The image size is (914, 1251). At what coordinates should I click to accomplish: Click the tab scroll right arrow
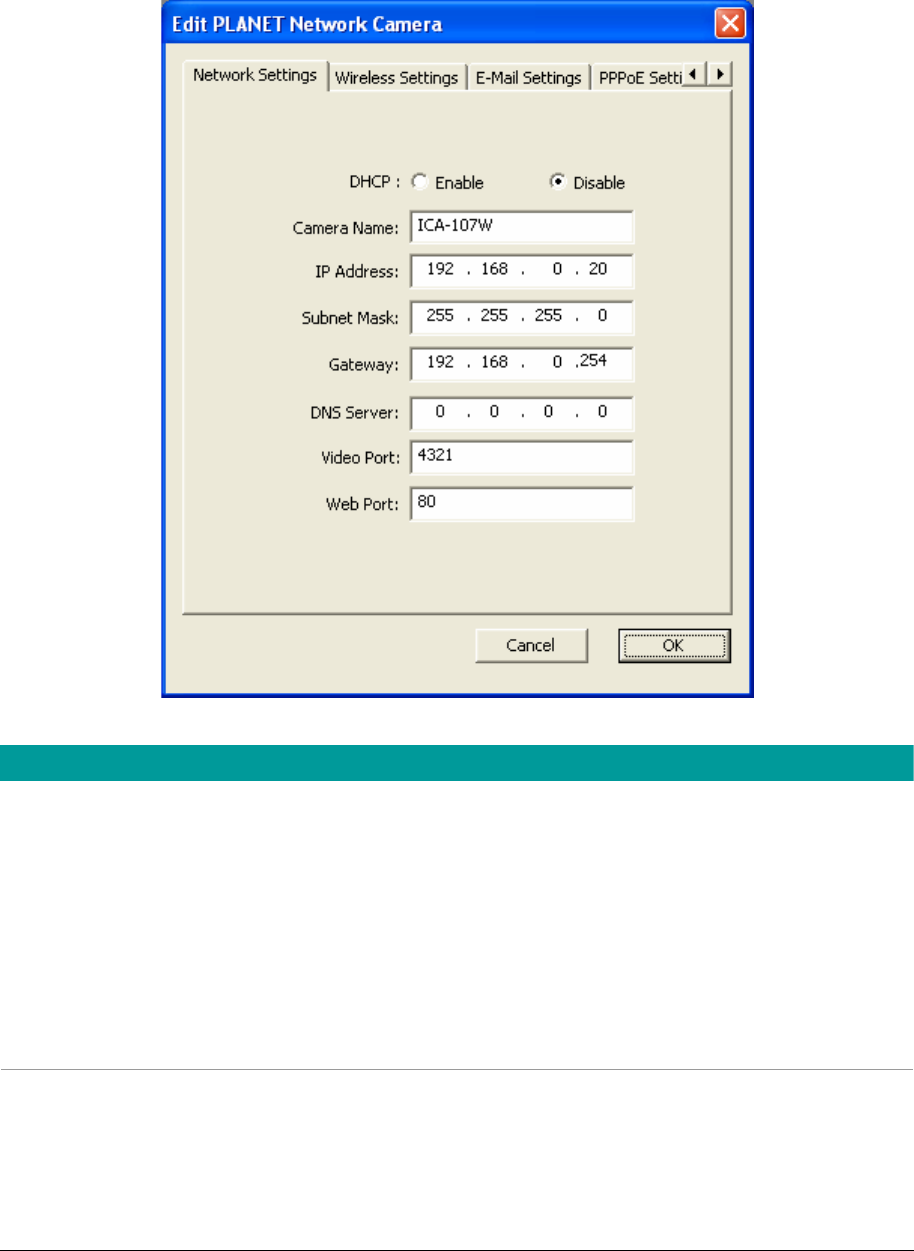pyautogui.click(x=720, y=75)
